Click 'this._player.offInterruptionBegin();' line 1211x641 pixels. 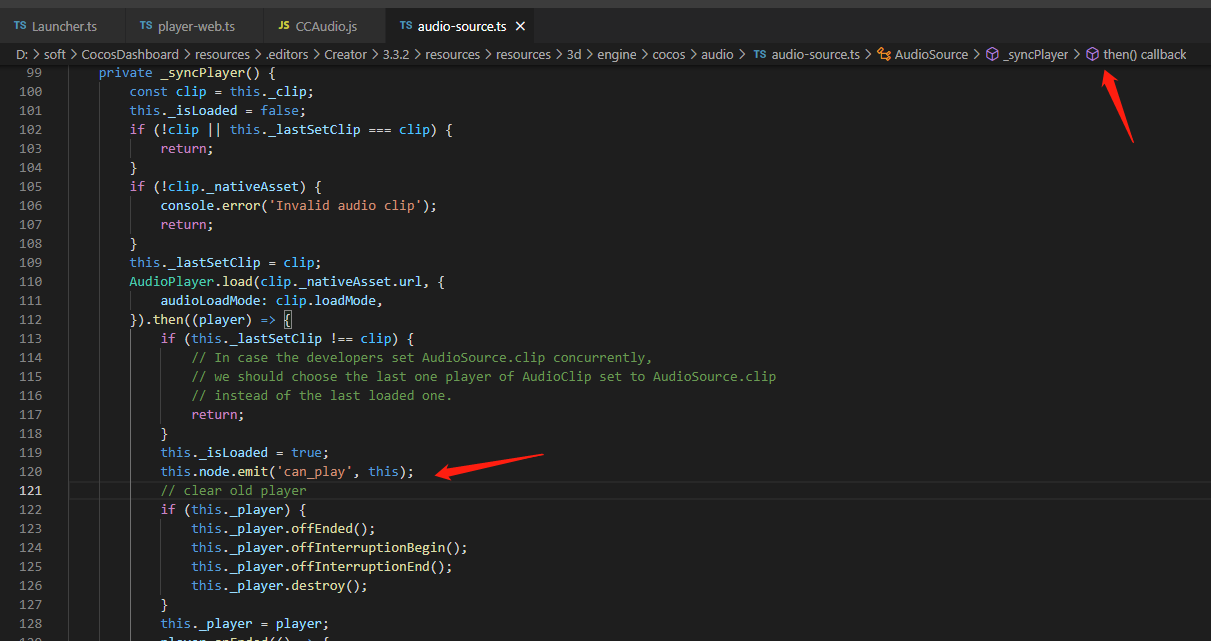329,547
